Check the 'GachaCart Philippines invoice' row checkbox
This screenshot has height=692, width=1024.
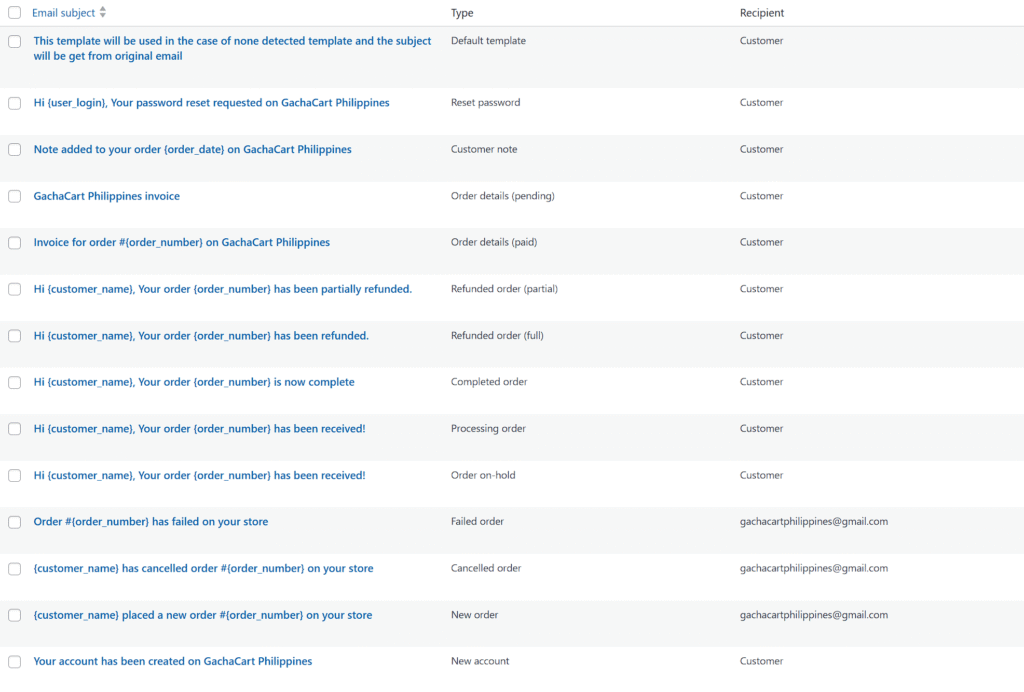click(x=14, y=197)
